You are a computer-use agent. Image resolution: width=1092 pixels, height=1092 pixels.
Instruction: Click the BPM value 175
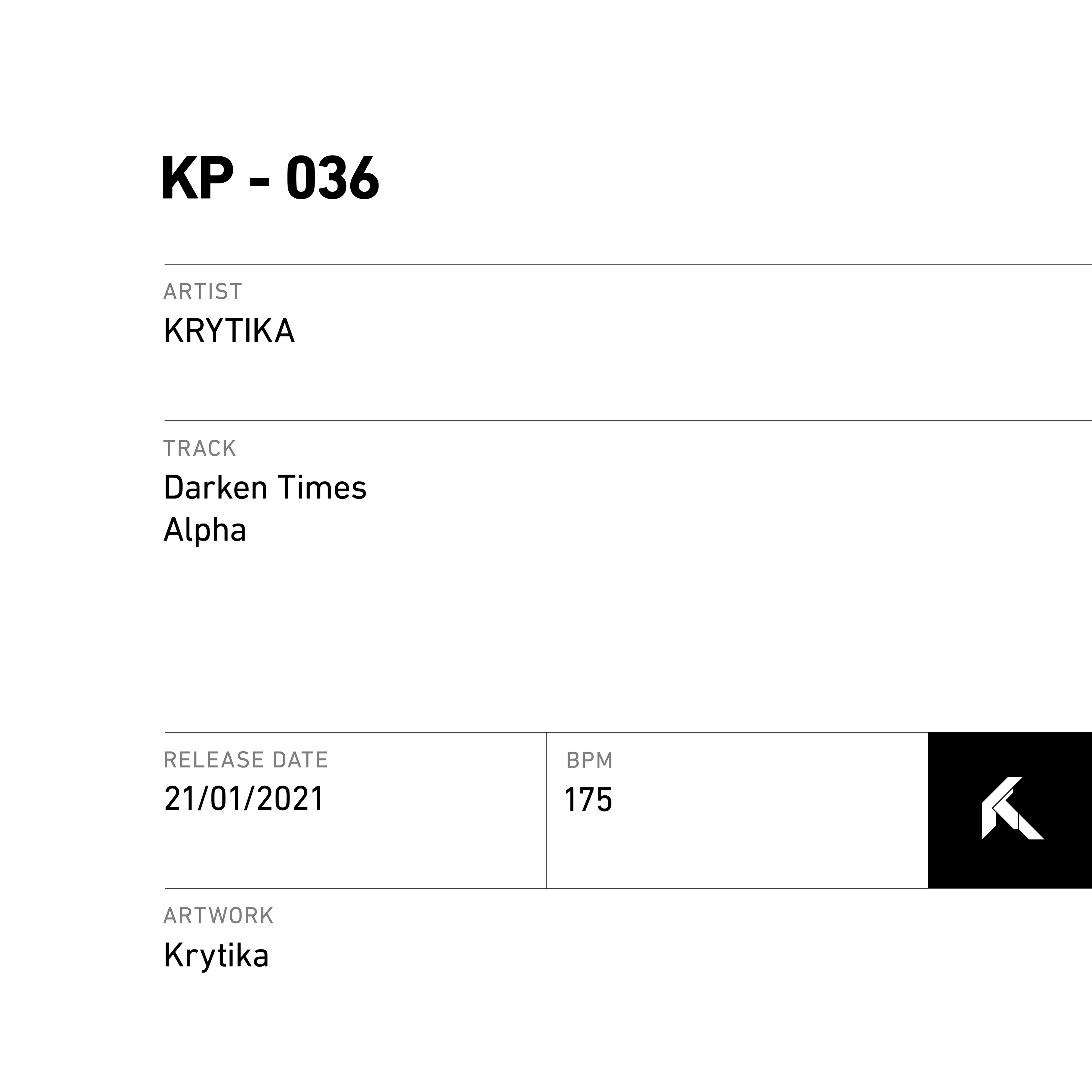click(x=588, y=800)
